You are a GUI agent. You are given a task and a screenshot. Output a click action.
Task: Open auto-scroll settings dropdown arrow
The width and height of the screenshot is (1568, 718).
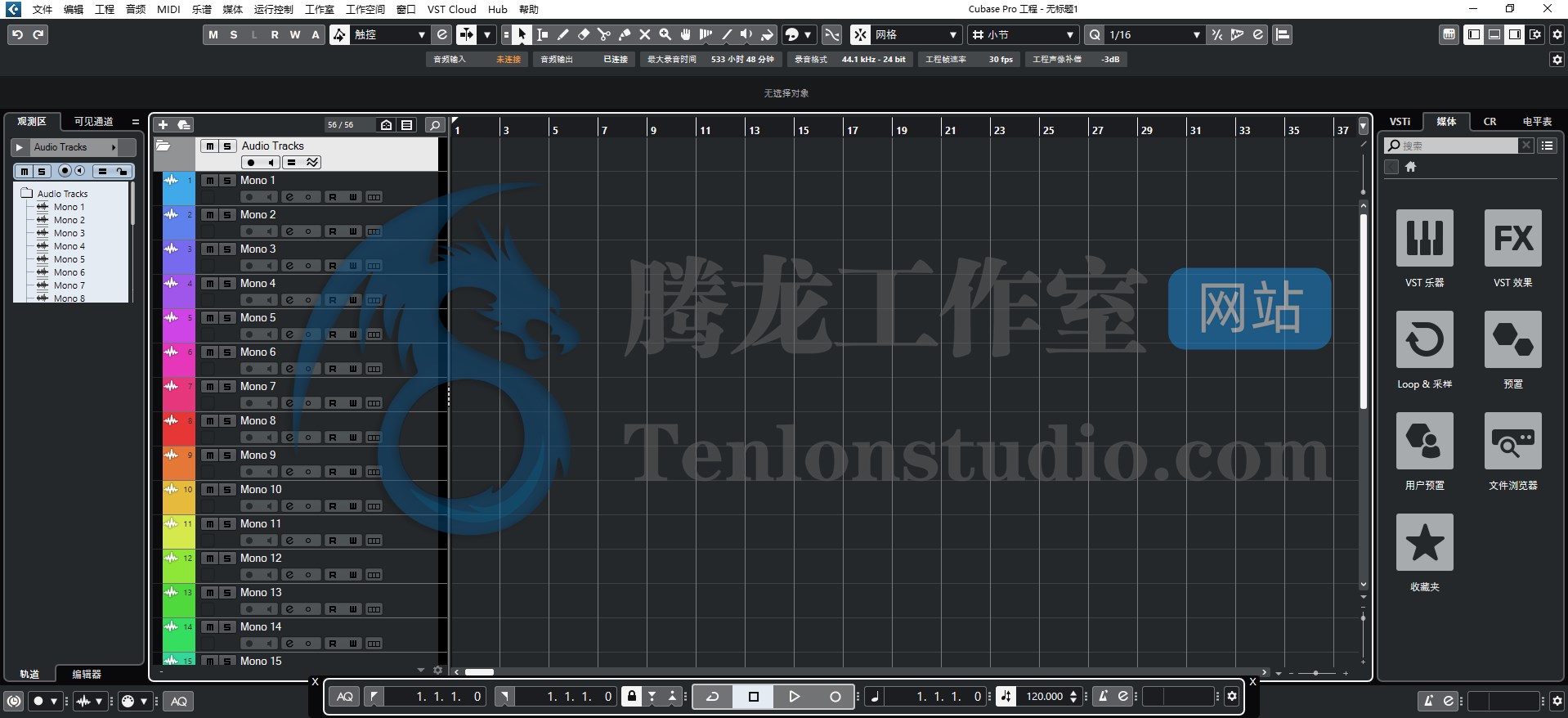point(487,34)
